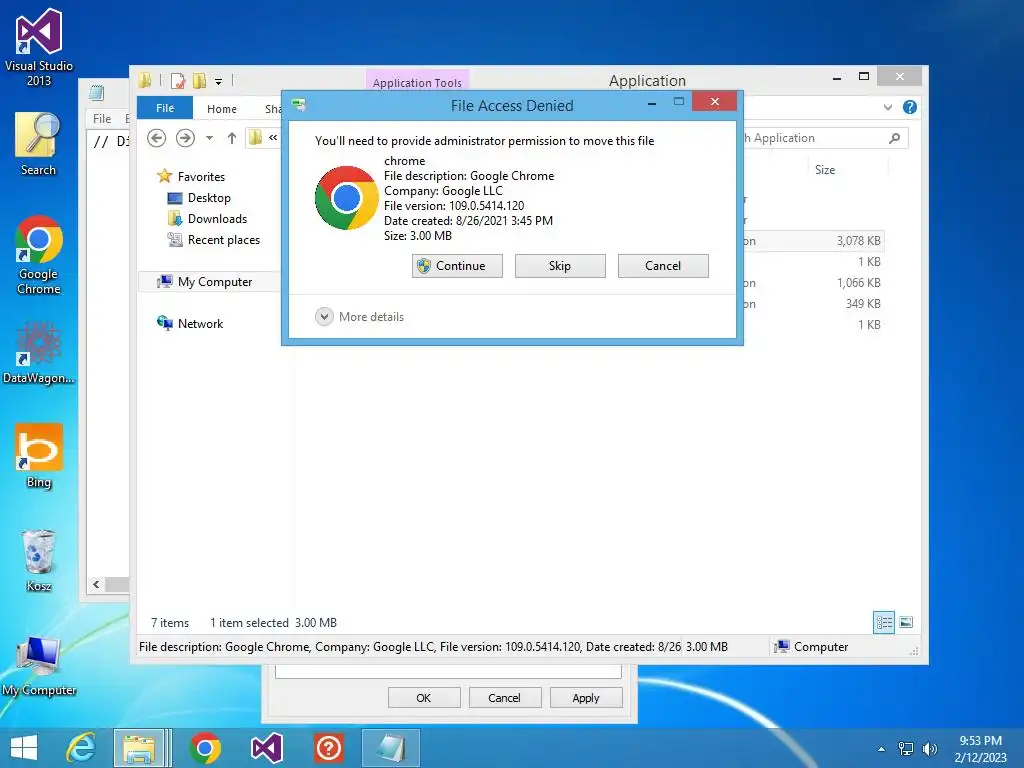Open the DataWagon desktop shortcut
This screenshot has width=1024, height=768.
[39, 352]
